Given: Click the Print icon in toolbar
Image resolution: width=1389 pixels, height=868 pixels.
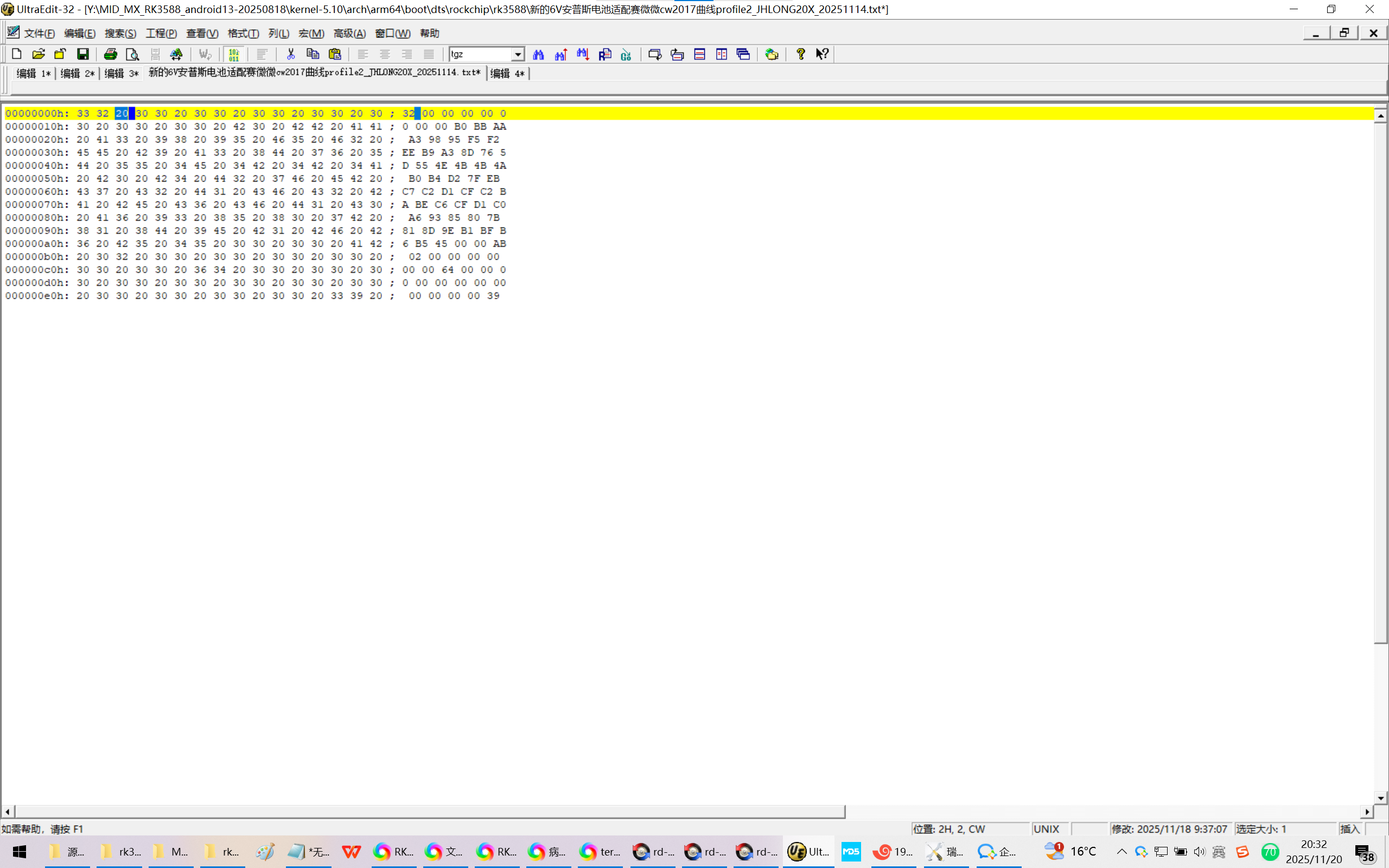Looking at the screenshot, I should tap(110, 54).
